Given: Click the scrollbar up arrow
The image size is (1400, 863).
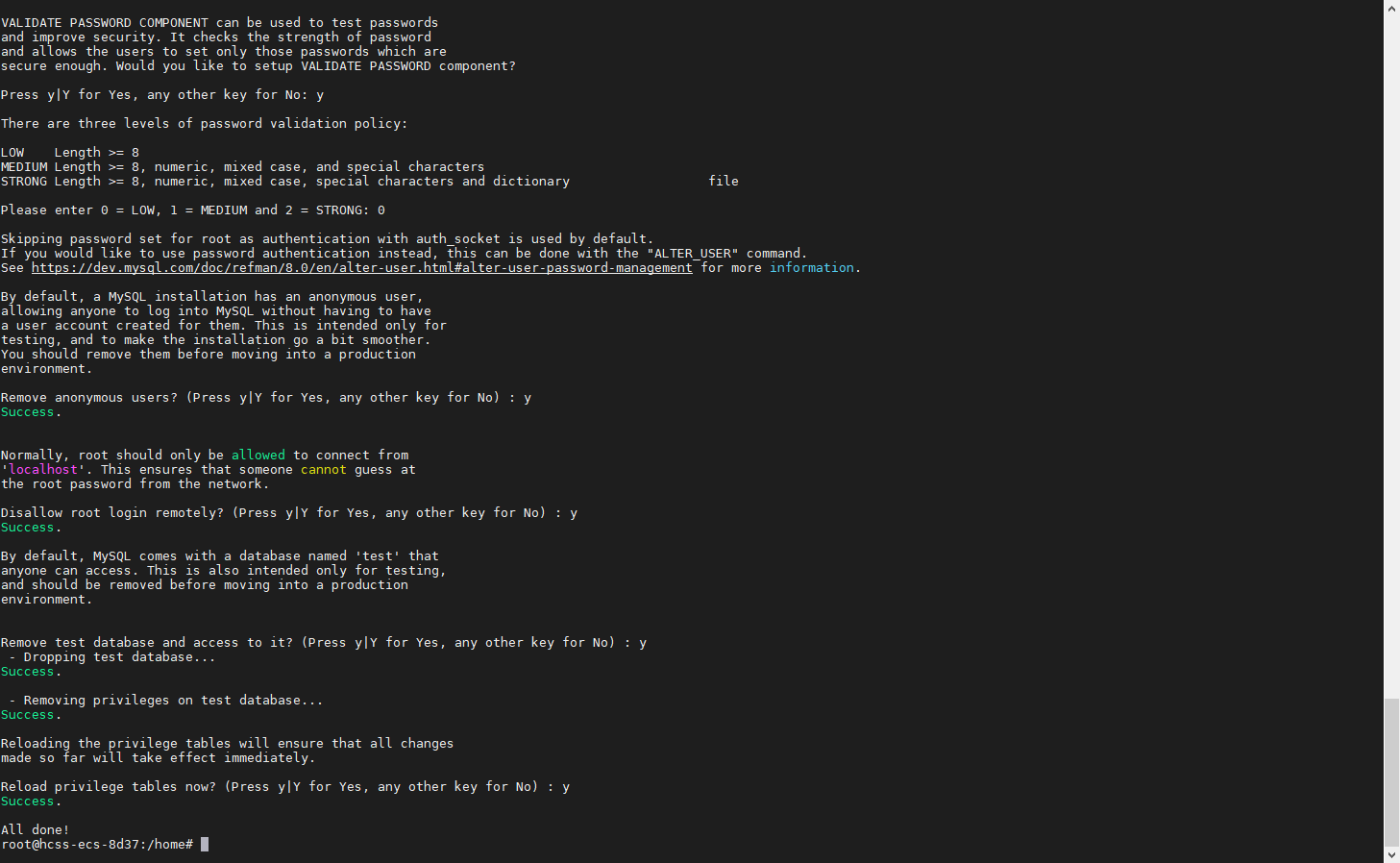Looking at the screenshot, I should tap(1391, 8).
